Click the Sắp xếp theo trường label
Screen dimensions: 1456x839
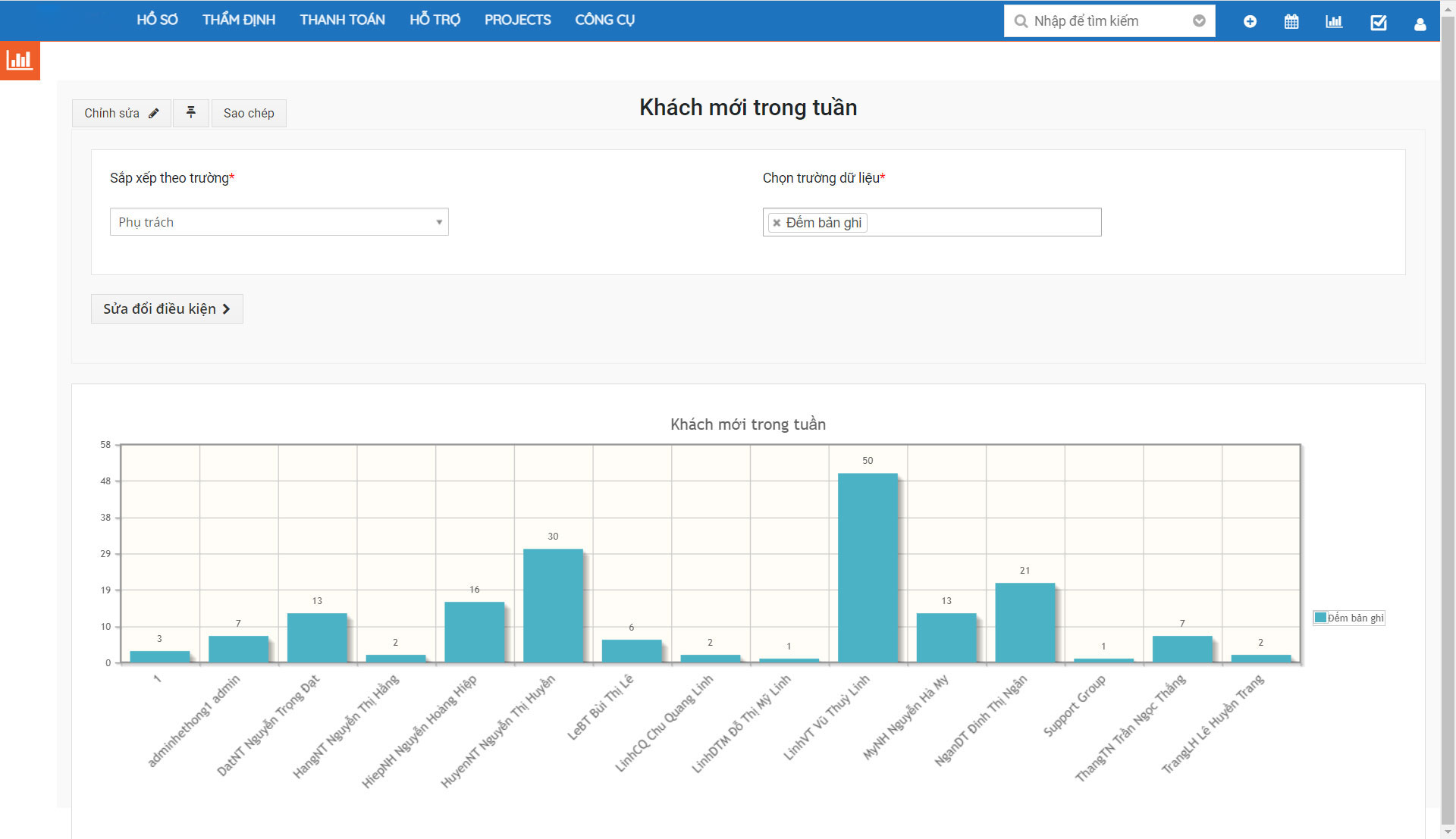click(172, 178)
